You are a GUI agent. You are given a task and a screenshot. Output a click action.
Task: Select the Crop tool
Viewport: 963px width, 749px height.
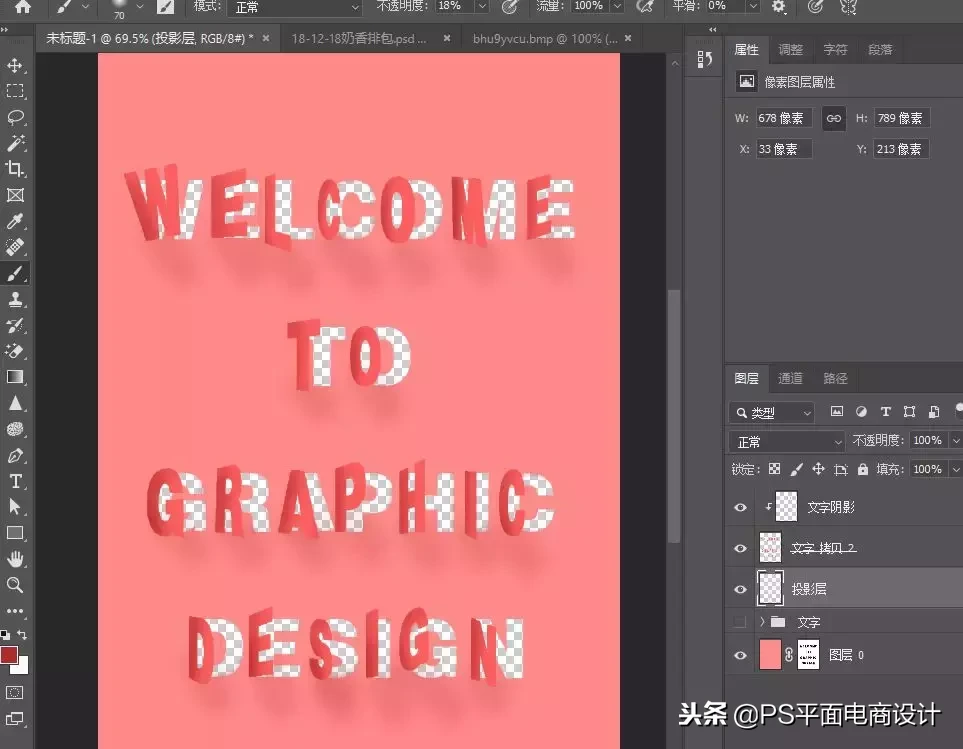point(15,169)
